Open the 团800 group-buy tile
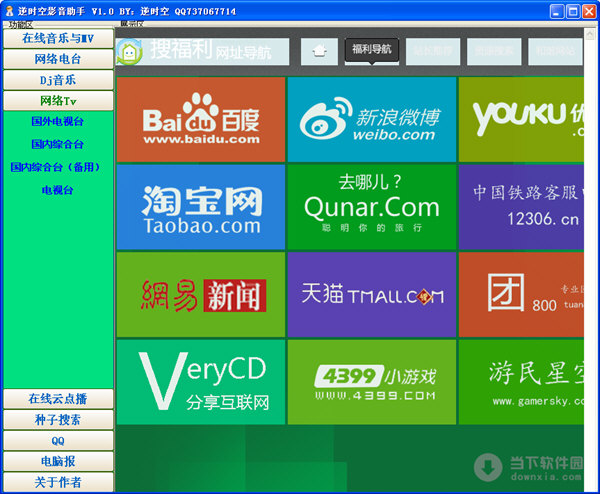The image size is (600, 494). 521,295
